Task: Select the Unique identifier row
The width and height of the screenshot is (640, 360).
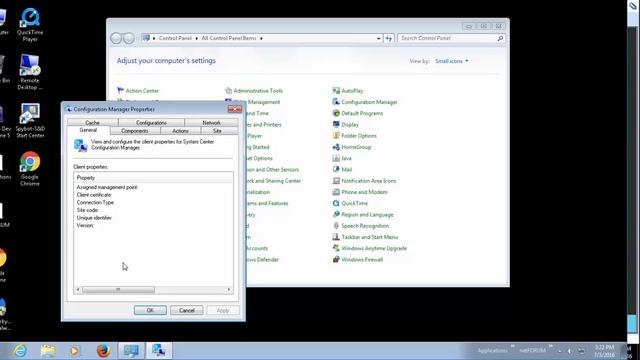Action: point(94,218)
